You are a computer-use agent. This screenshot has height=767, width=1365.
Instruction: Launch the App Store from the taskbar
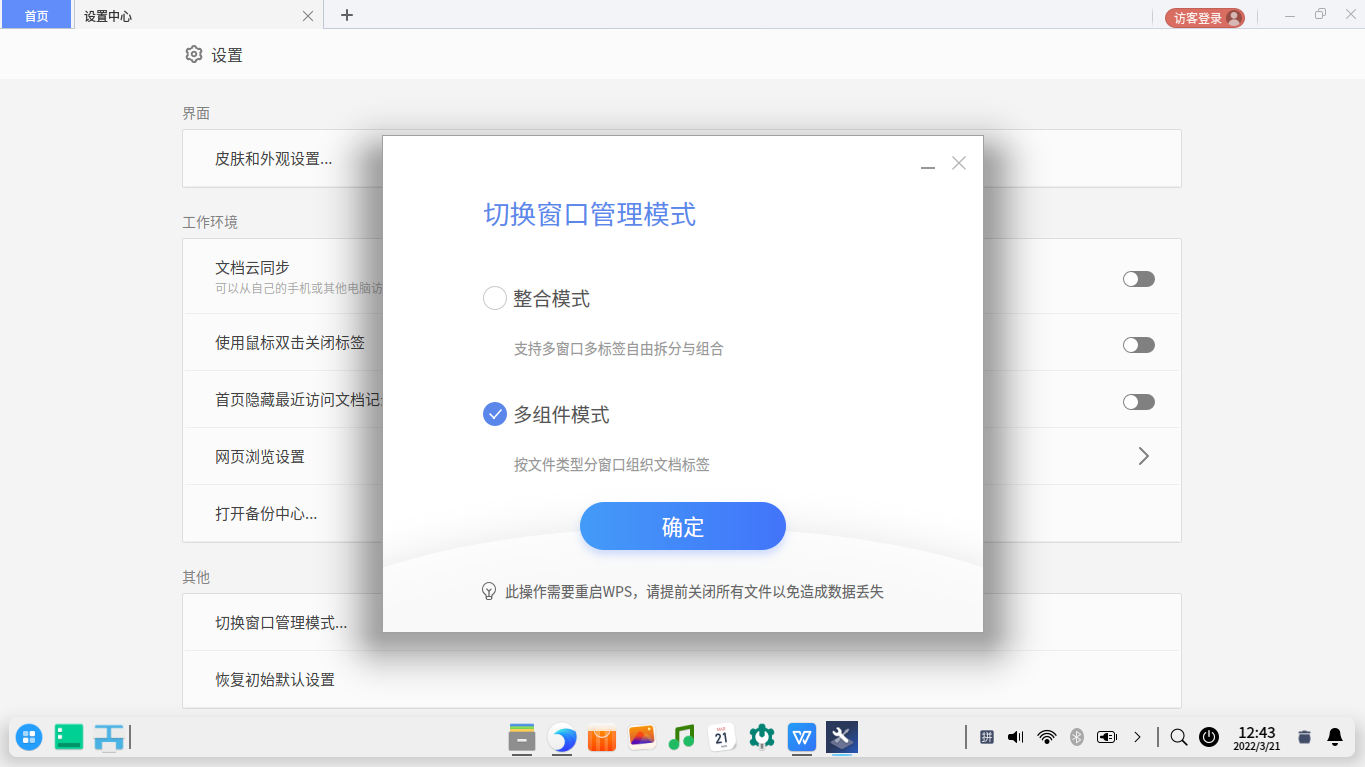tap(601, 738)
